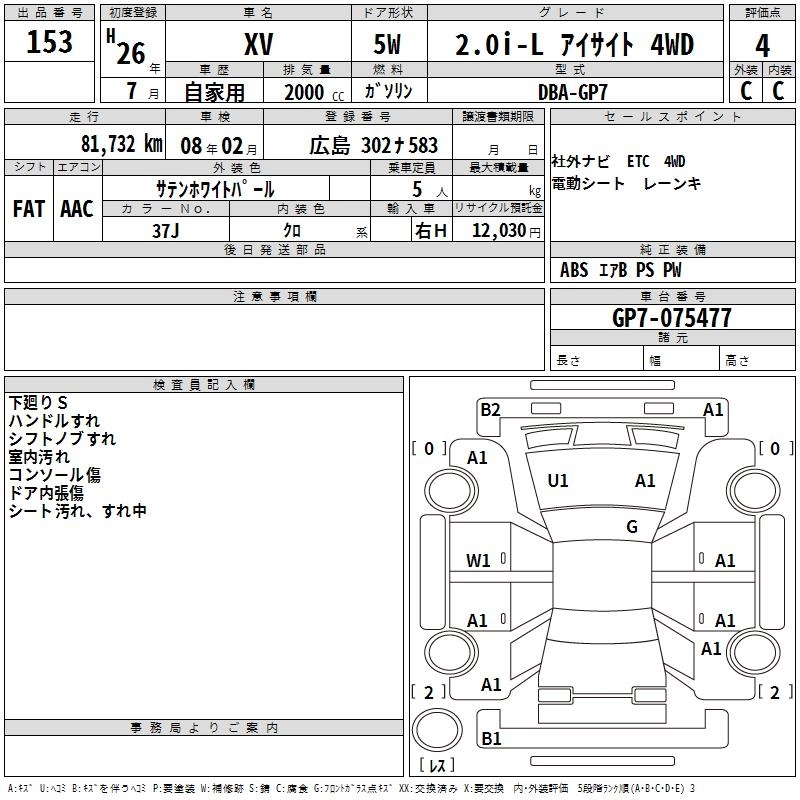
Task: Click the G windshield chip marker
Action: (632, 527)
